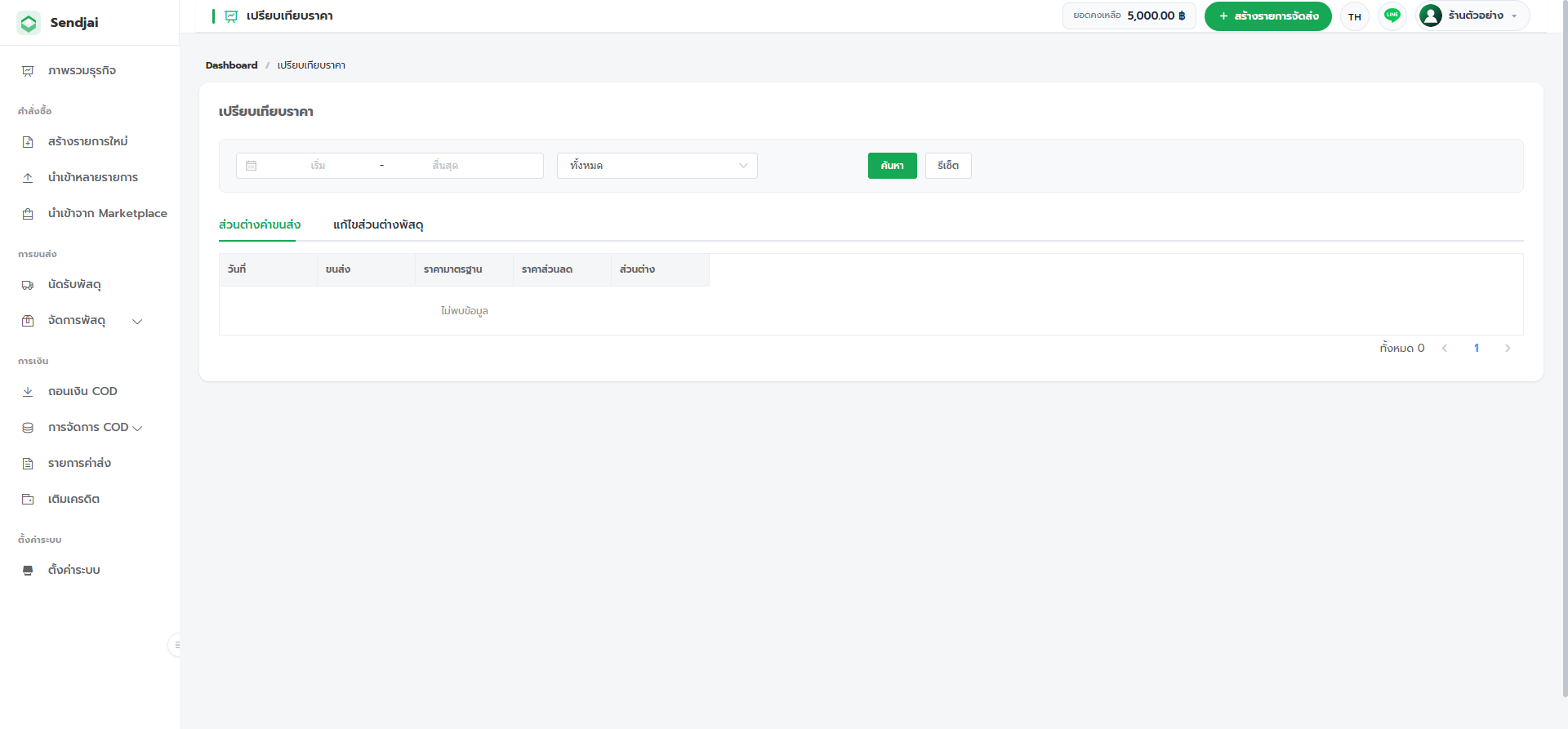Click the green ค้นหา search button
This screenshot has width=1568, height=729.
pyautogui.click(x=892, y=166)
